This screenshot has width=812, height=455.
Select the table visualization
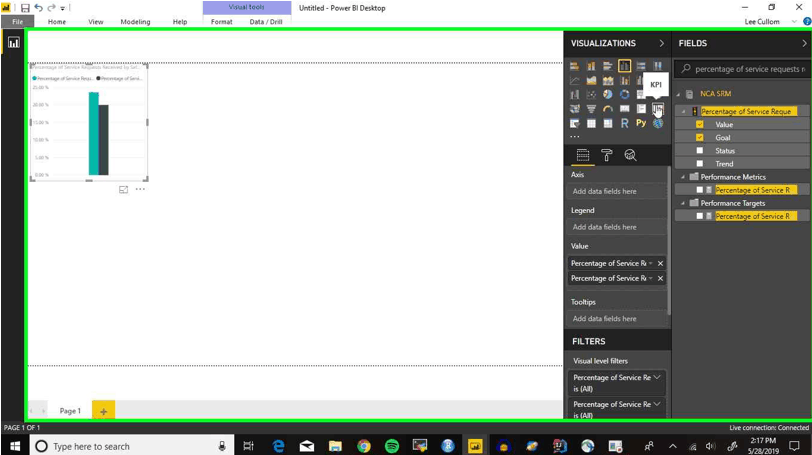click(x=591, y=123)
